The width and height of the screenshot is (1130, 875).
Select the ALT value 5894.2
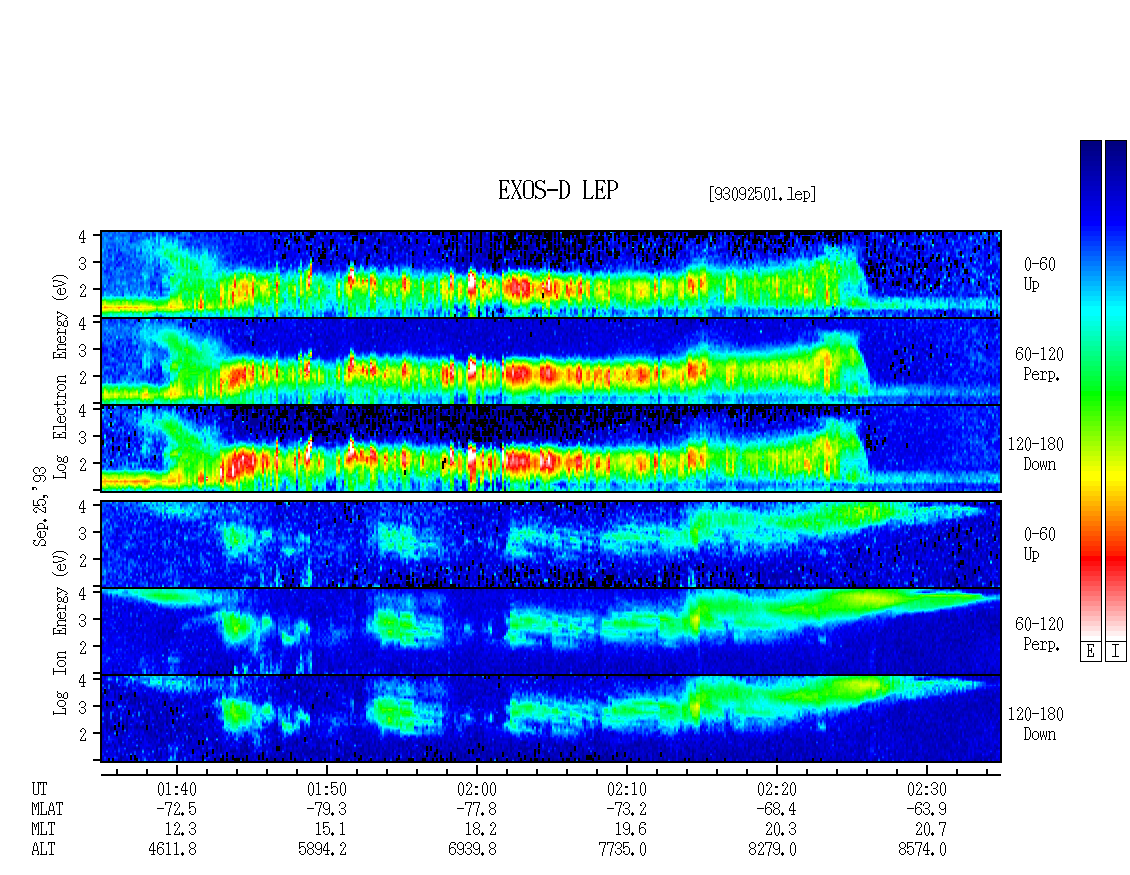pos(322,850)
